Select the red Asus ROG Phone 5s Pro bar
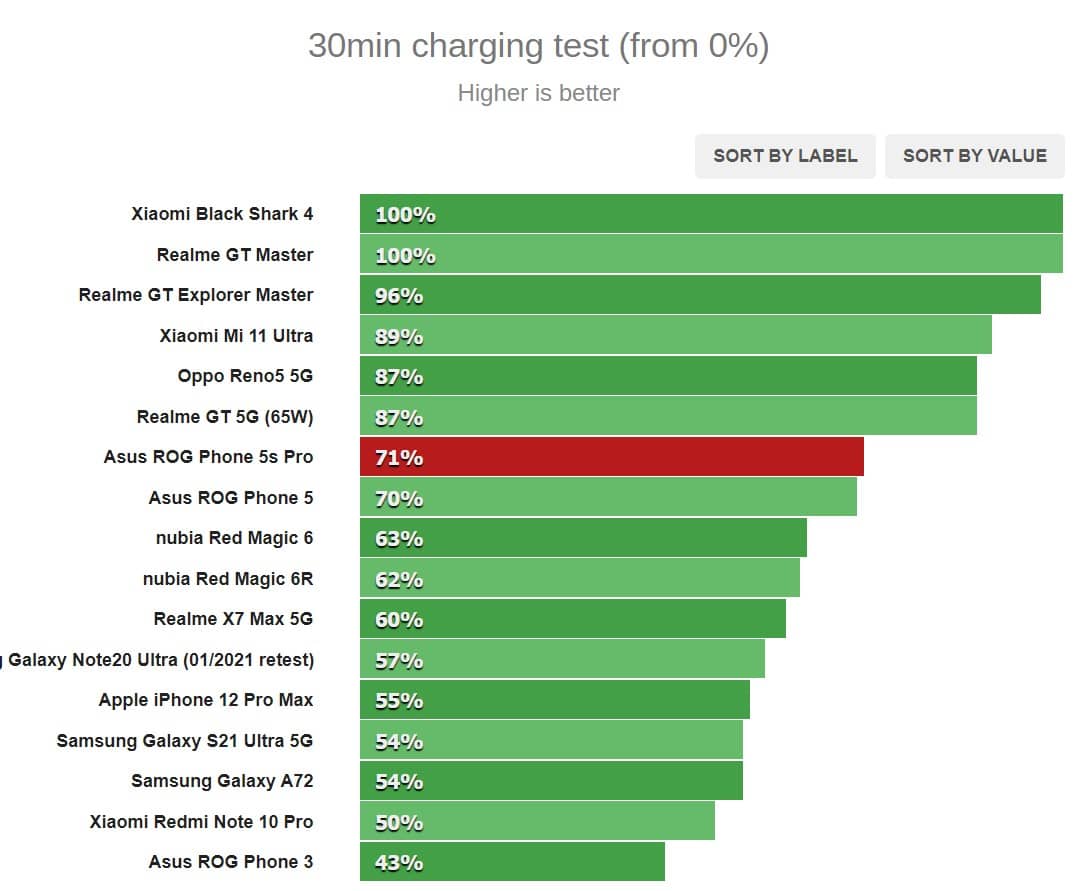1078x891 pixels. click(611, 457)
